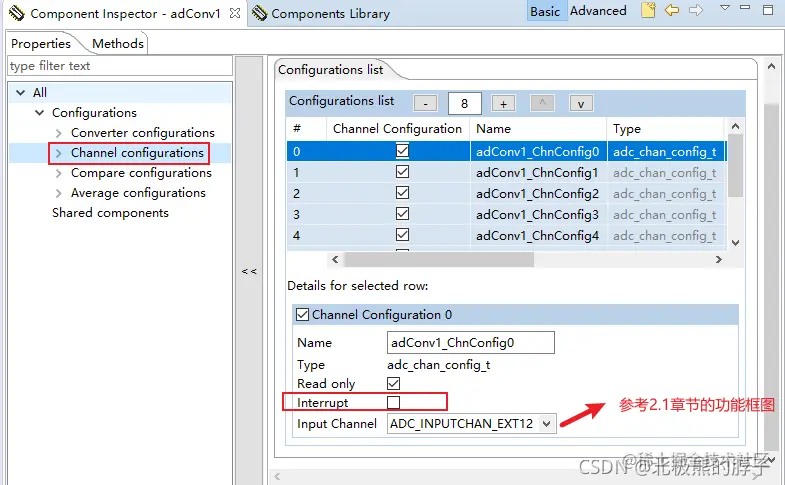Select the Basic view mode
Image resolution: width=785 pixels, height=485 pixels.
pos(545,11)
